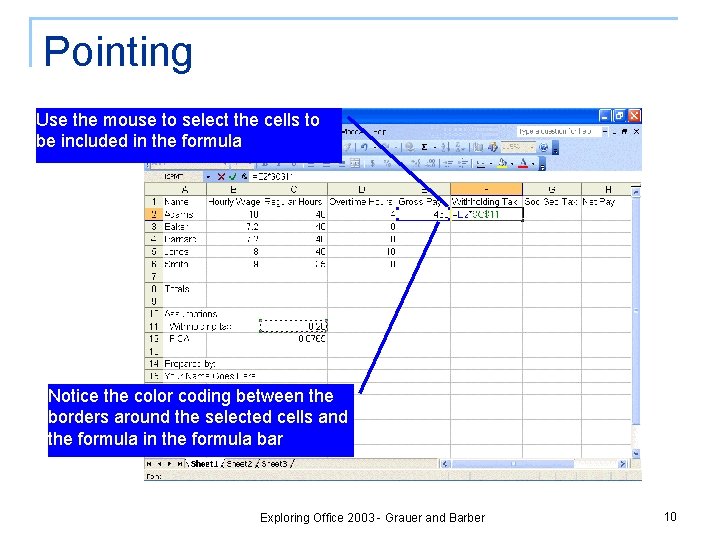Viewport: 720px width, 540px height.
Task: Click the 'Soc Sec Tax' header cell
Action: [x=552, y=202]
